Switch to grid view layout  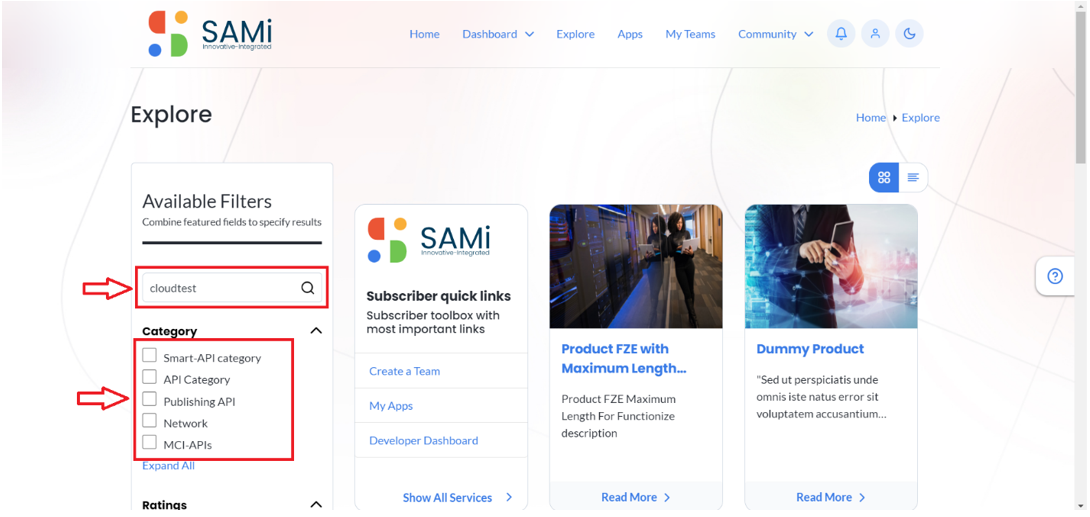tap(884, 177)
